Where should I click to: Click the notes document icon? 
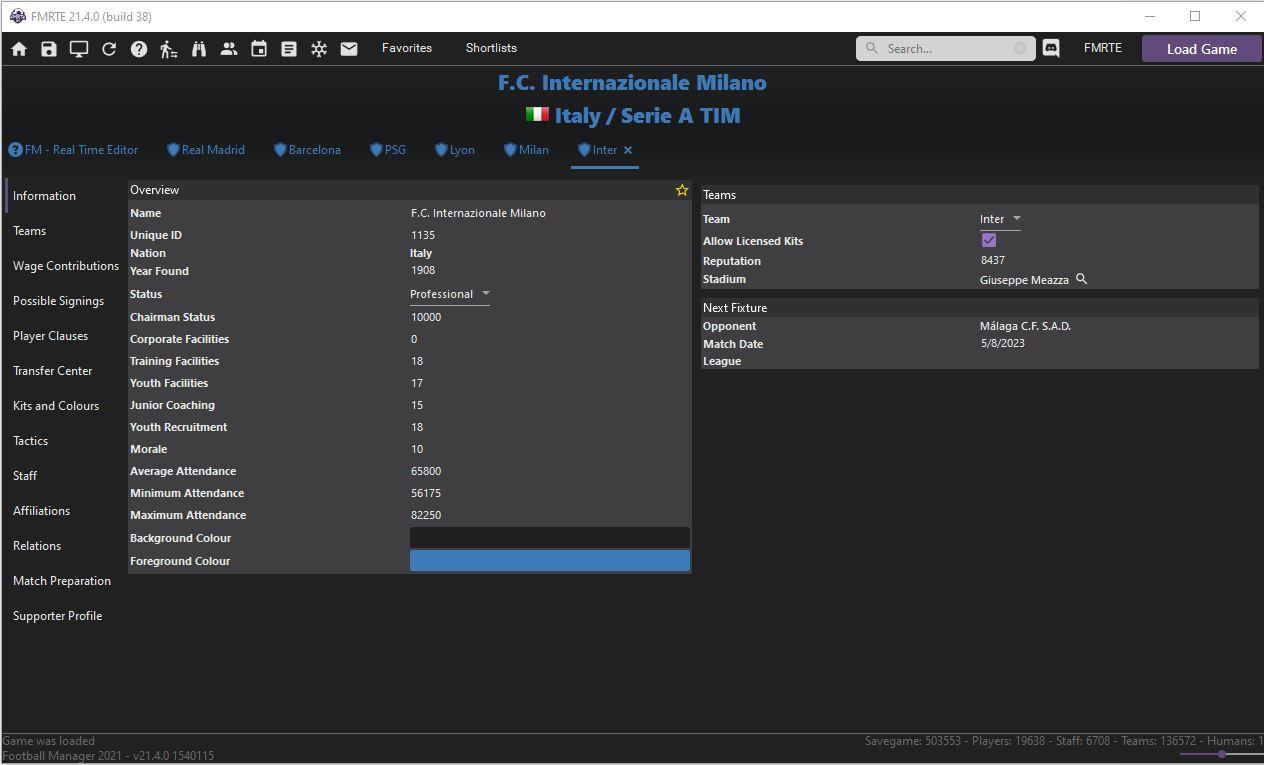[289, 49]
